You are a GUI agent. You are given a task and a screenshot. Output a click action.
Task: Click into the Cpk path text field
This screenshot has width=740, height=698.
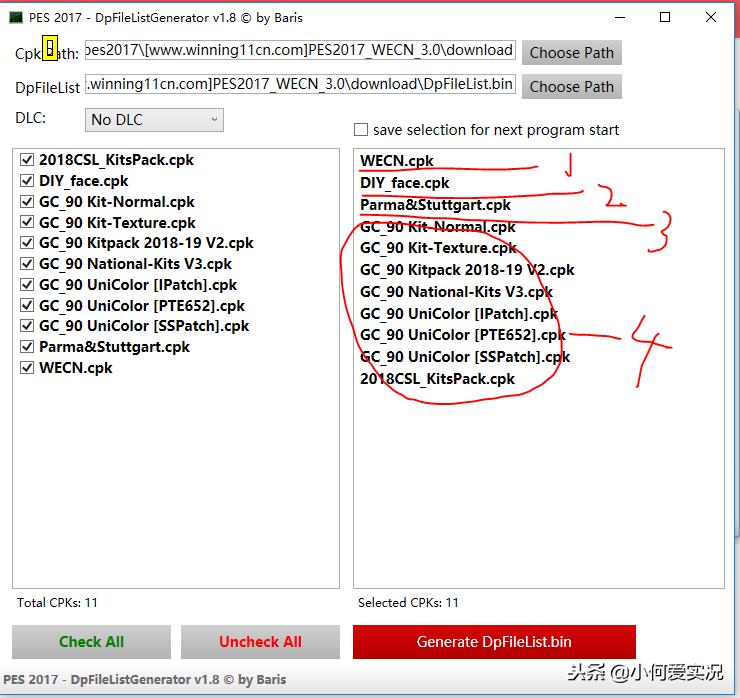[x=300, y=51]
